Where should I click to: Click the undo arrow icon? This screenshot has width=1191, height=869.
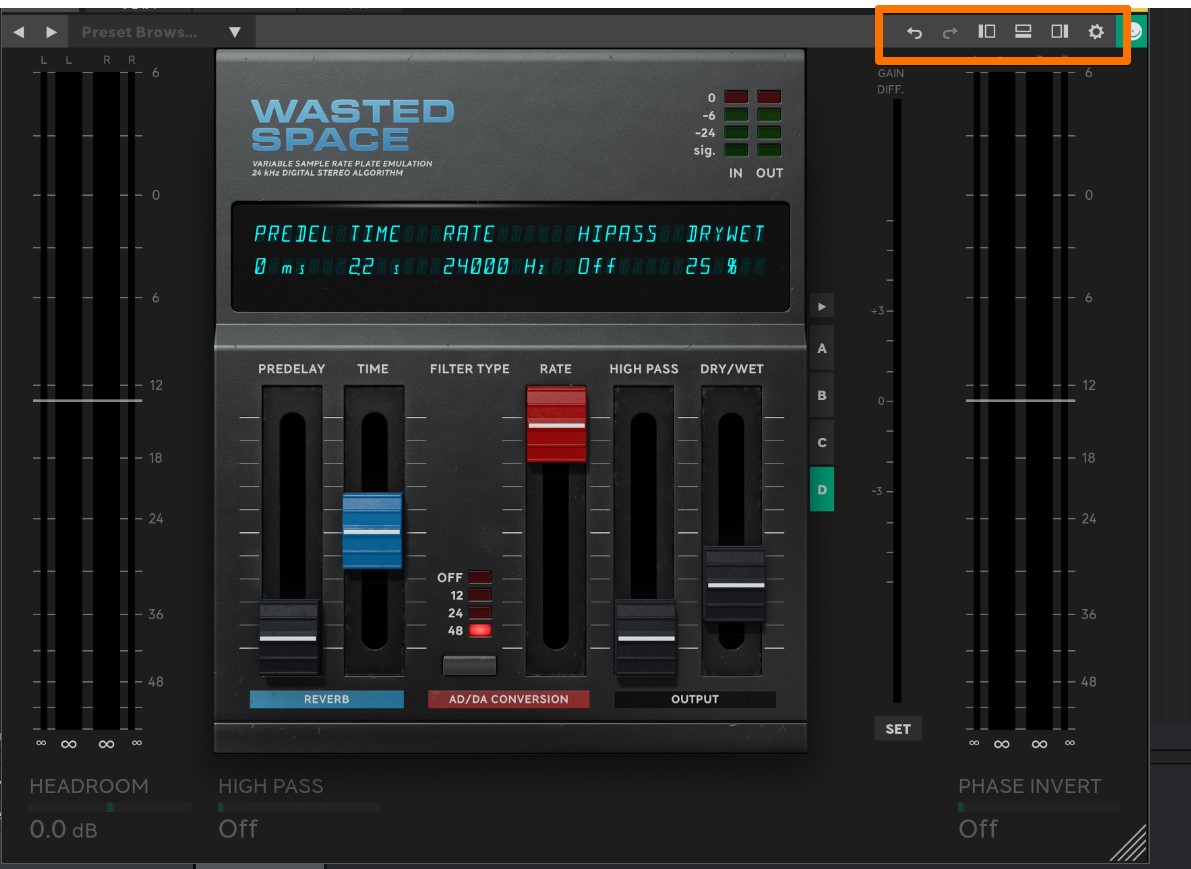pos(914,32)
